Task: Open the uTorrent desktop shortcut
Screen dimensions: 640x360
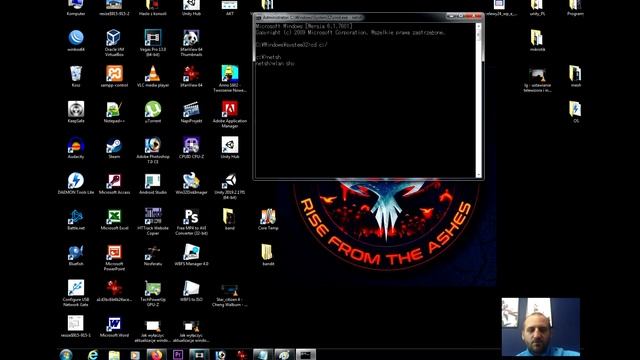Action: pos(153,112)
